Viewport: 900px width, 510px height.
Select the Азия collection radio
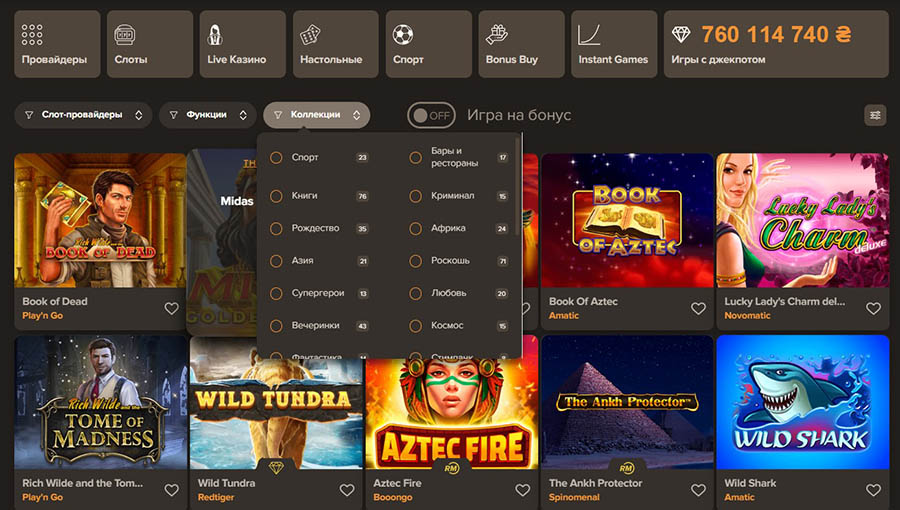coord(276,261)
